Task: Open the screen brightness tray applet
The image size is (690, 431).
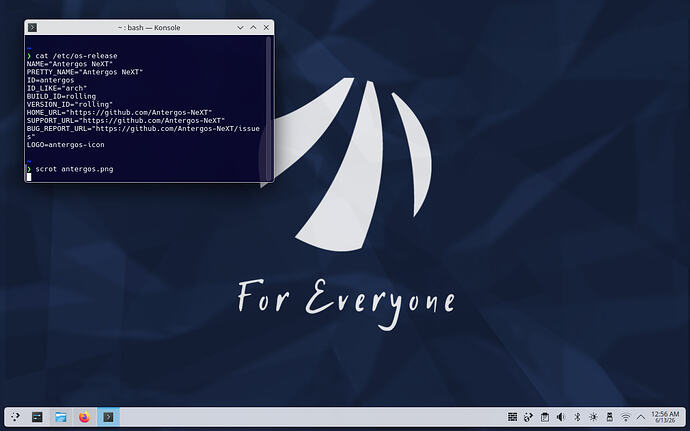Action: click(593, 416)
